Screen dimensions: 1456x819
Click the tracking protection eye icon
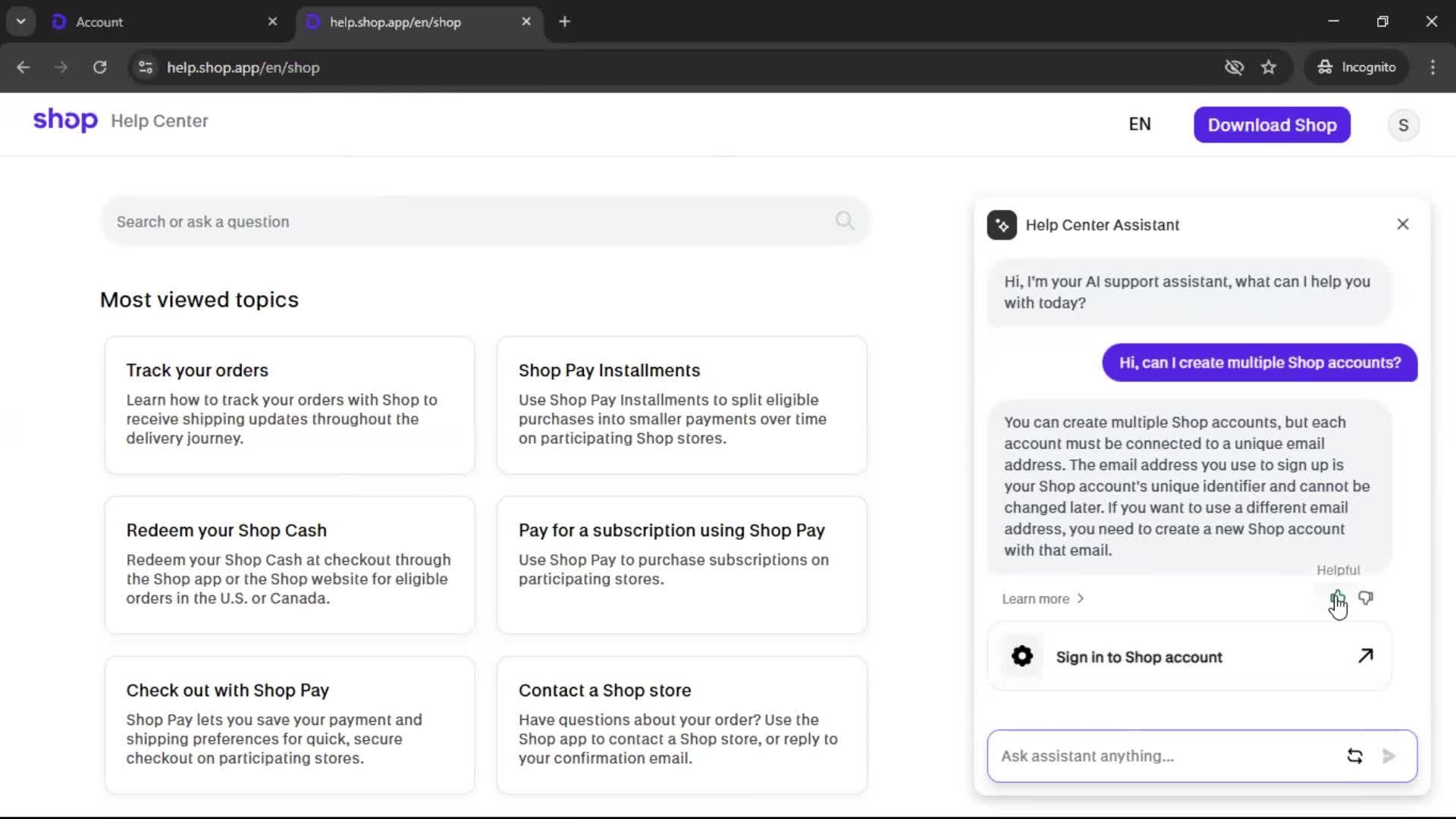[1234, 67]
